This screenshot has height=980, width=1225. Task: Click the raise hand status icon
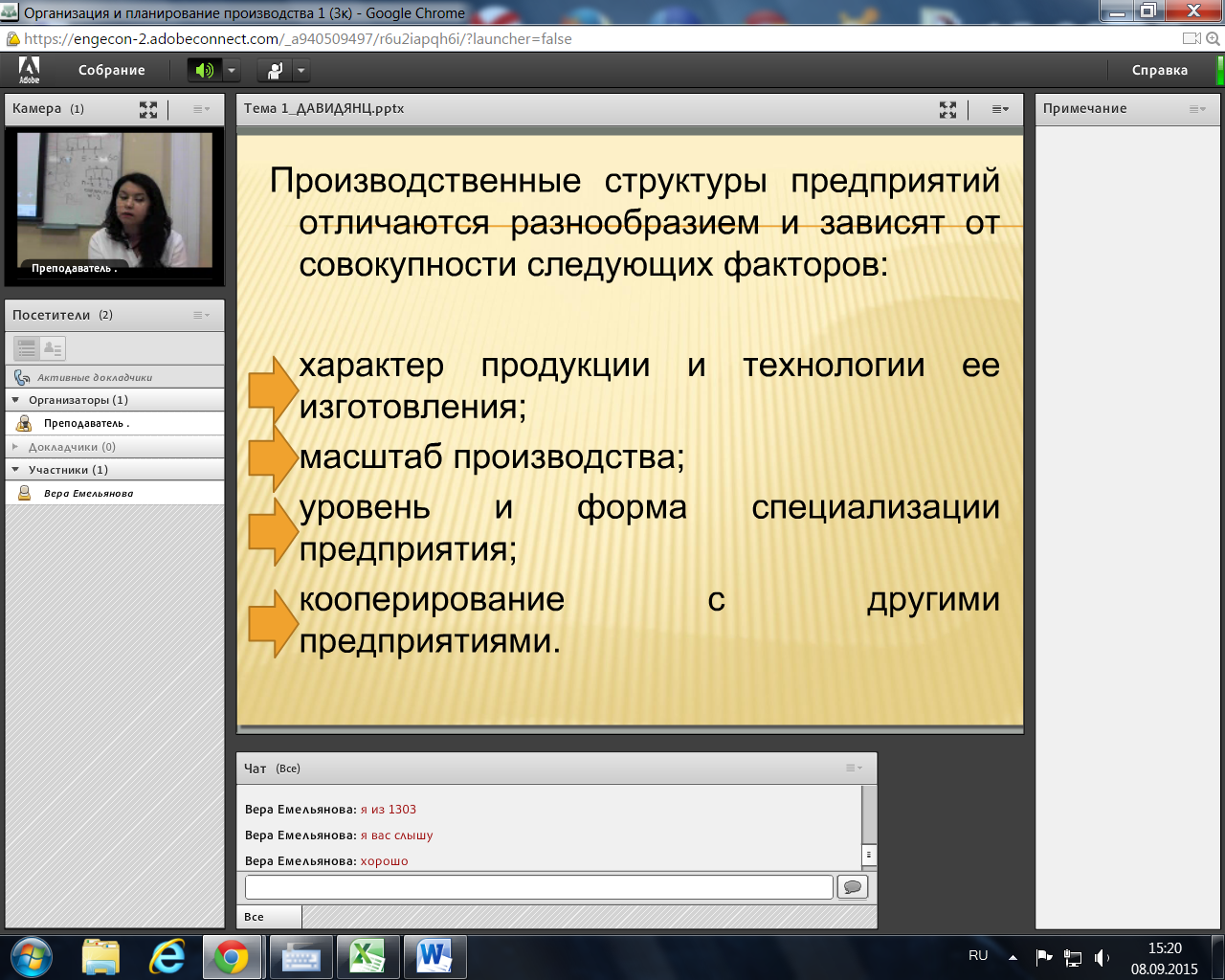(x=275, y=70)
